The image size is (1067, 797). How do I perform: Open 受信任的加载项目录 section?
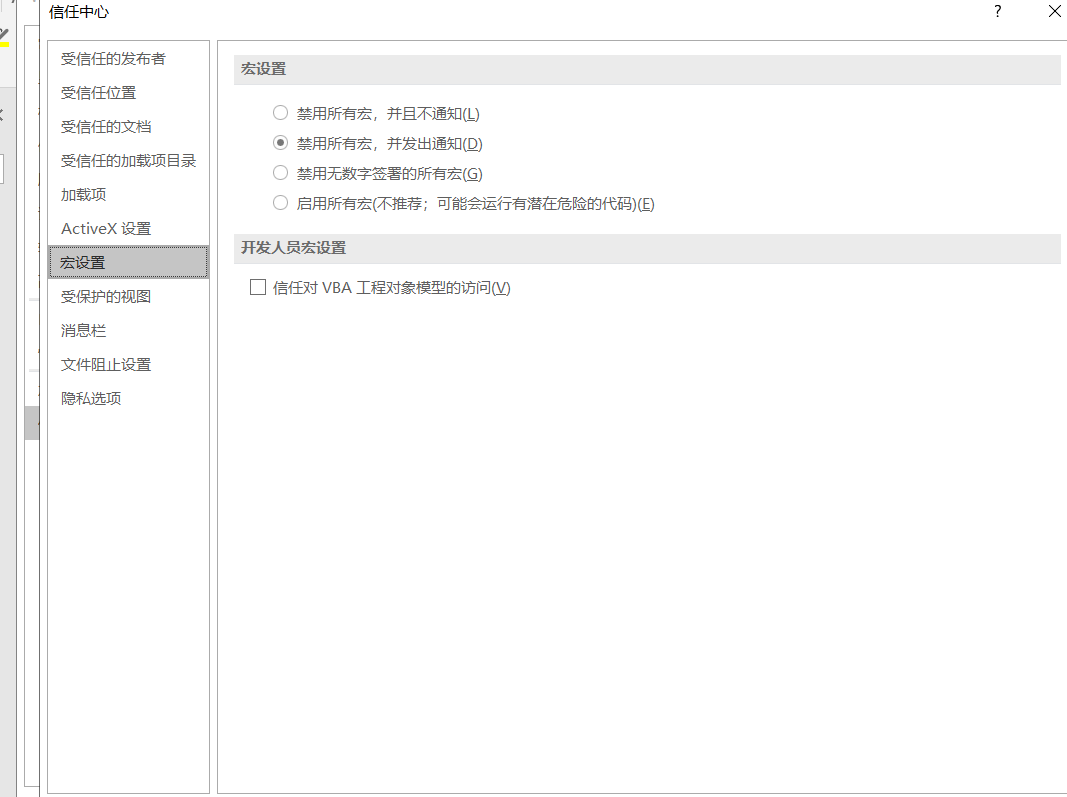(128, 161)
